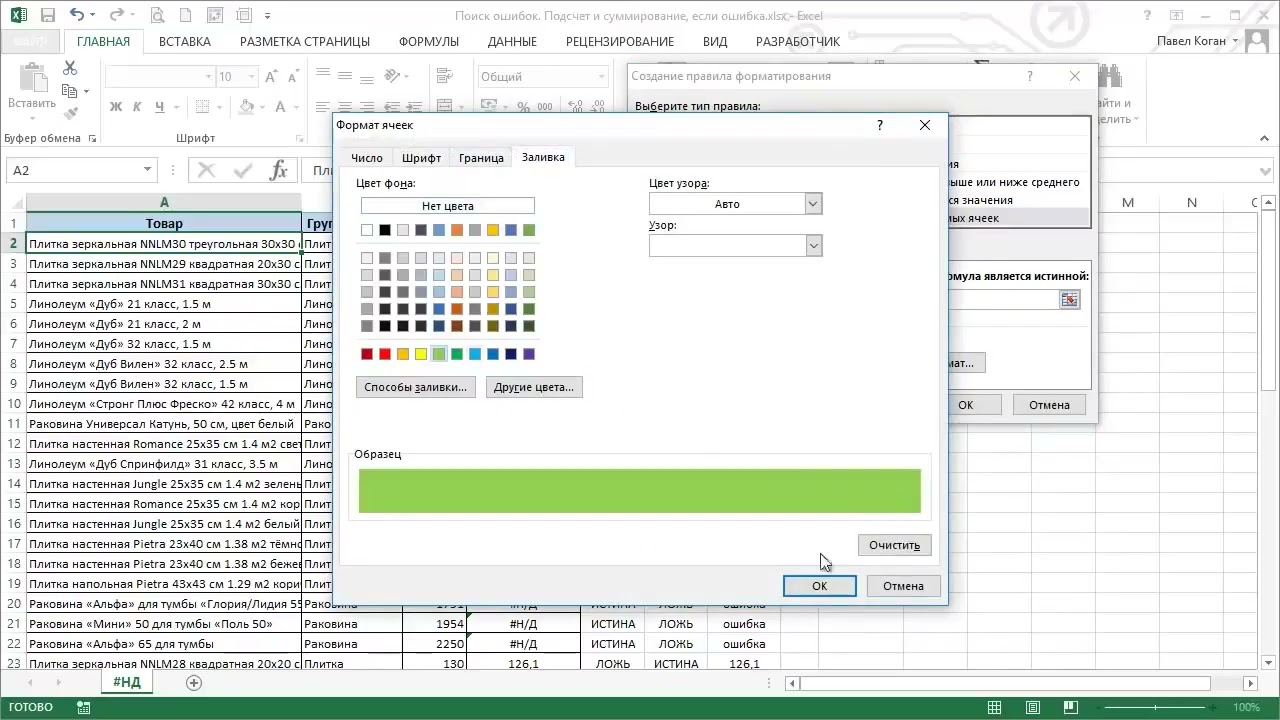Click the font color A icon
Screen dimensions: 1280x720
point(282,107)
